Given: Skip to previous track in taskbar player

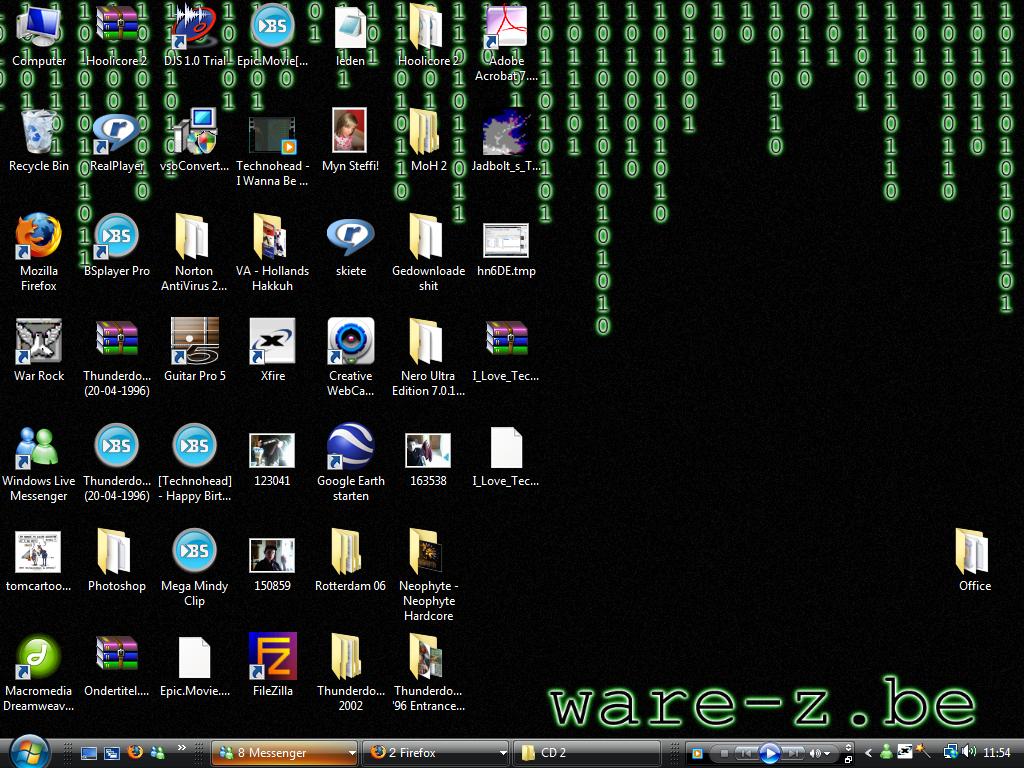Looking at the screenshot, I should point(745,754).
